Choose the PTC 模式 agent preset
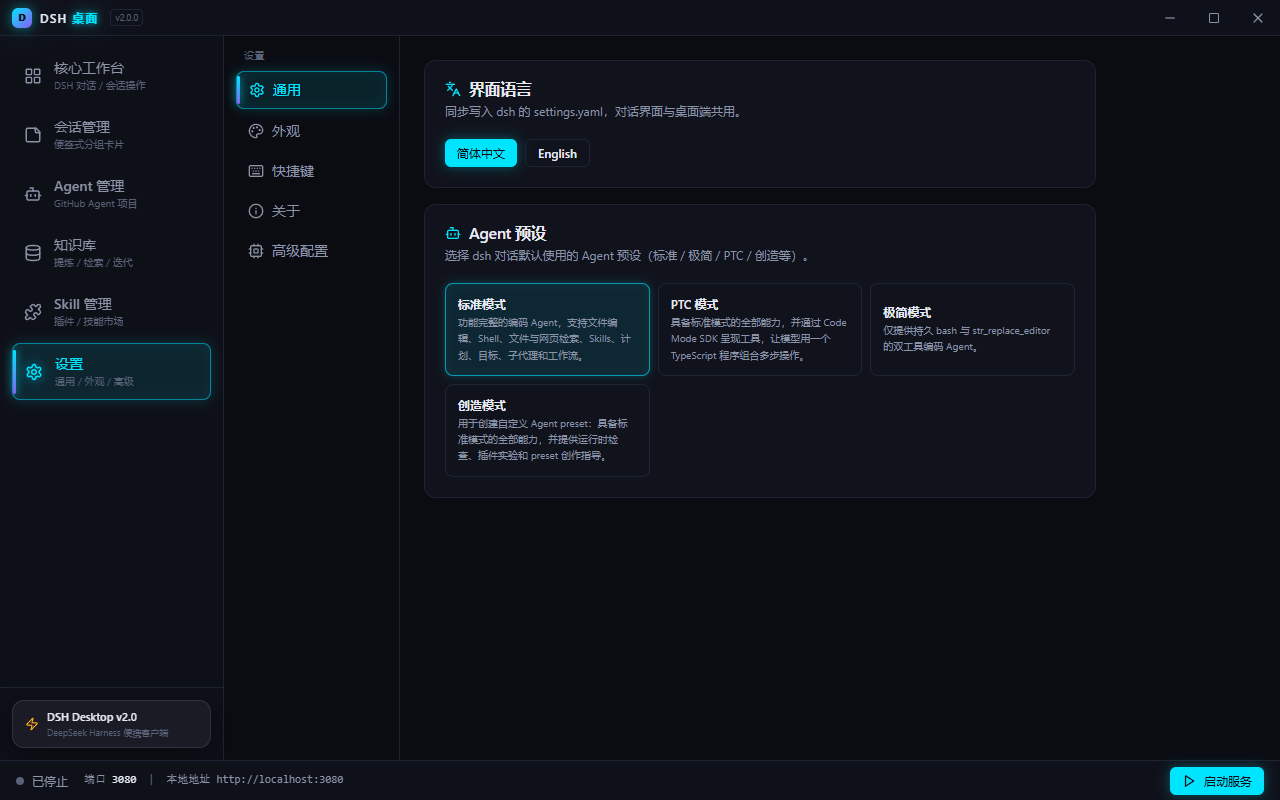The image size is (1280, 800). click(x=760, y=329)
